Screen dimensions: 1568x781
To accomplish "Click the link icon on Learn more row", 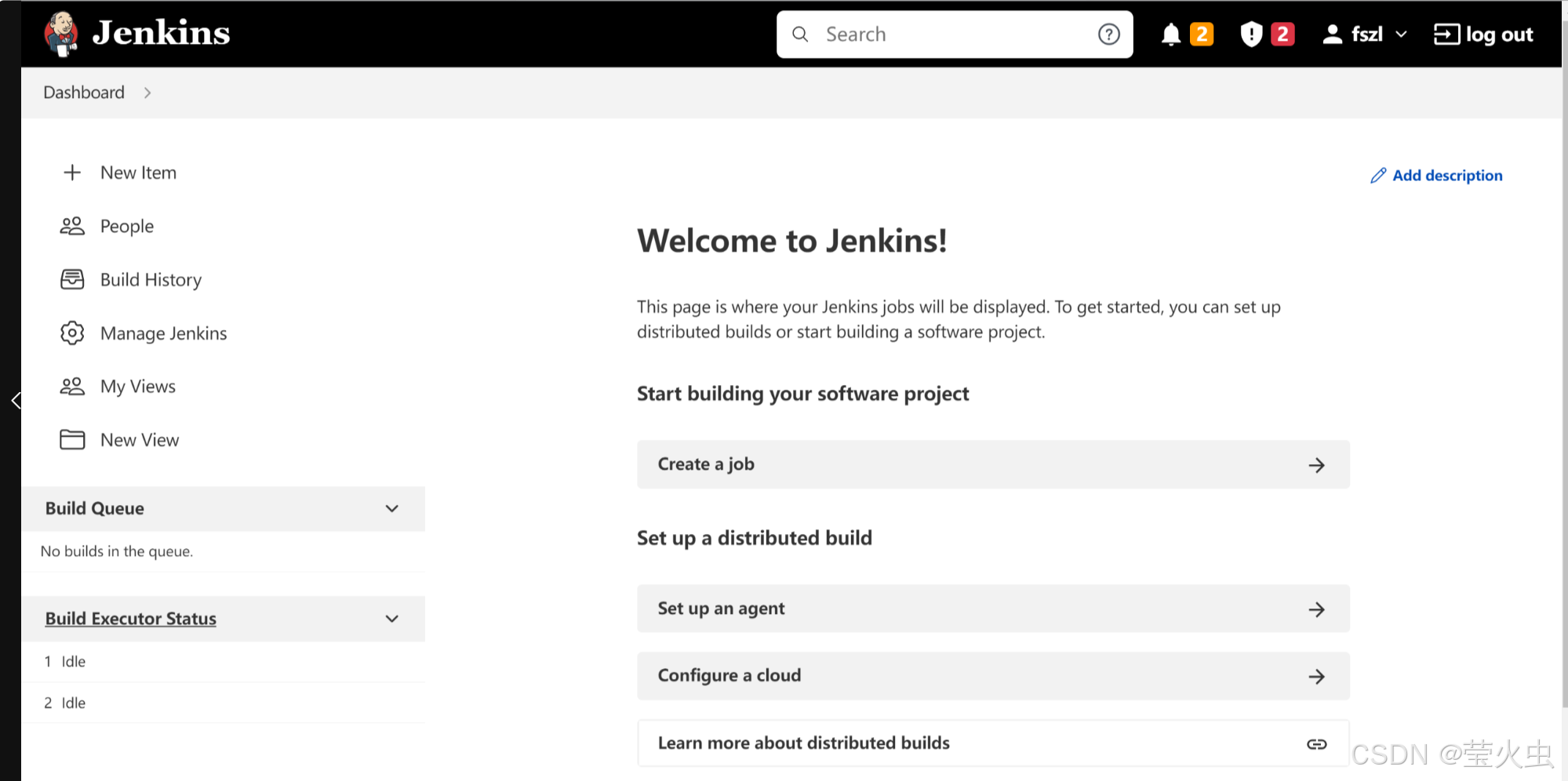I will [1317, 743].
